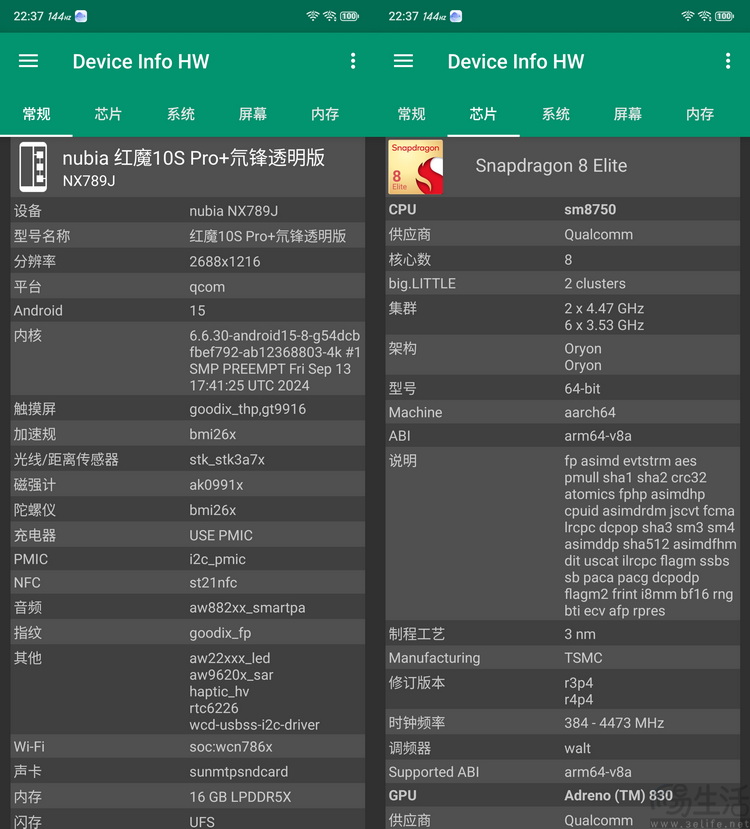Tap the 光线/距离传感器 value stk_stk3a7x

click(x=227, y=460)
